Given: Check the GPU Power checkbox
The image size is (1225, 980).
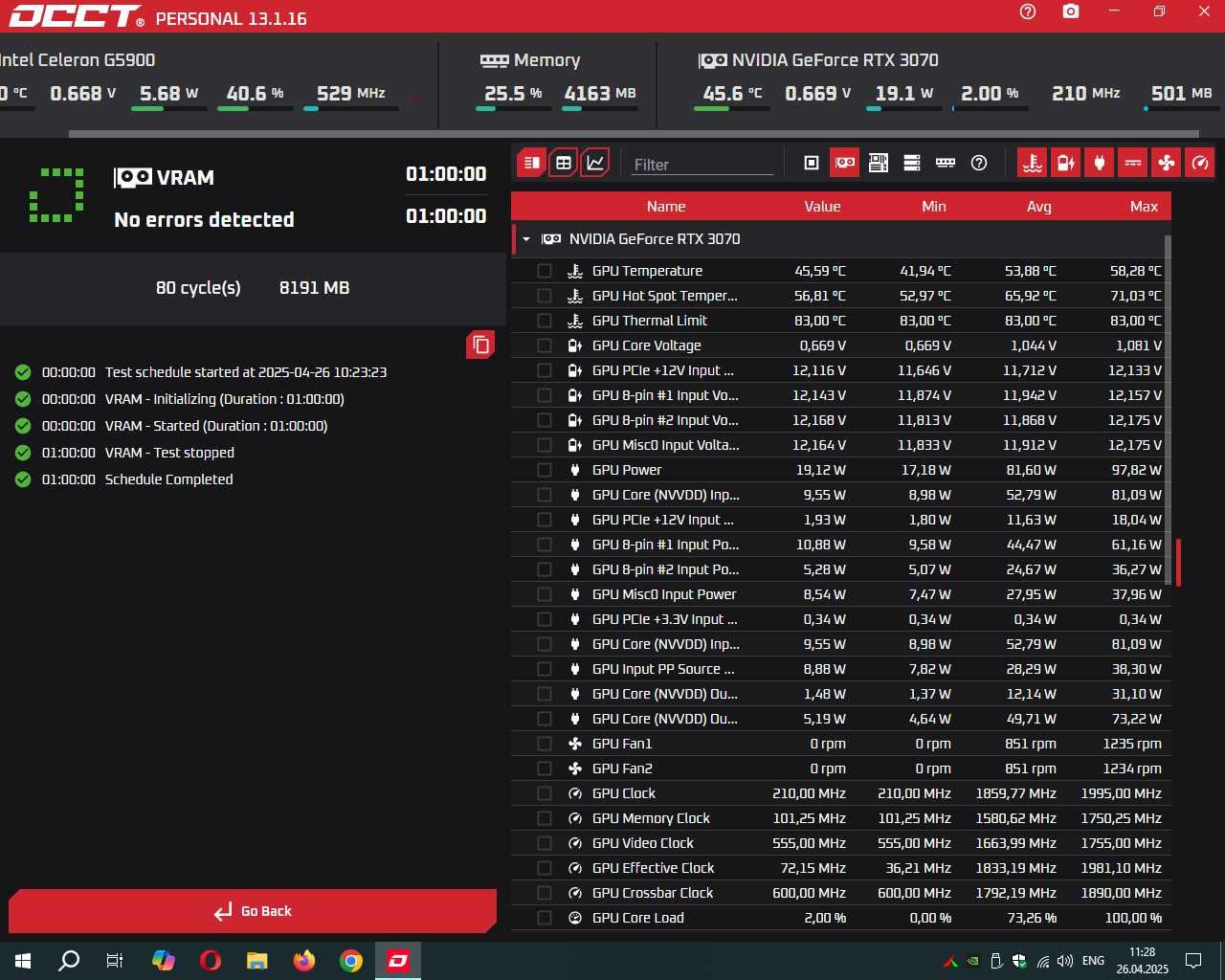Looking at the screenshot, I should click(x=545, y=470).
